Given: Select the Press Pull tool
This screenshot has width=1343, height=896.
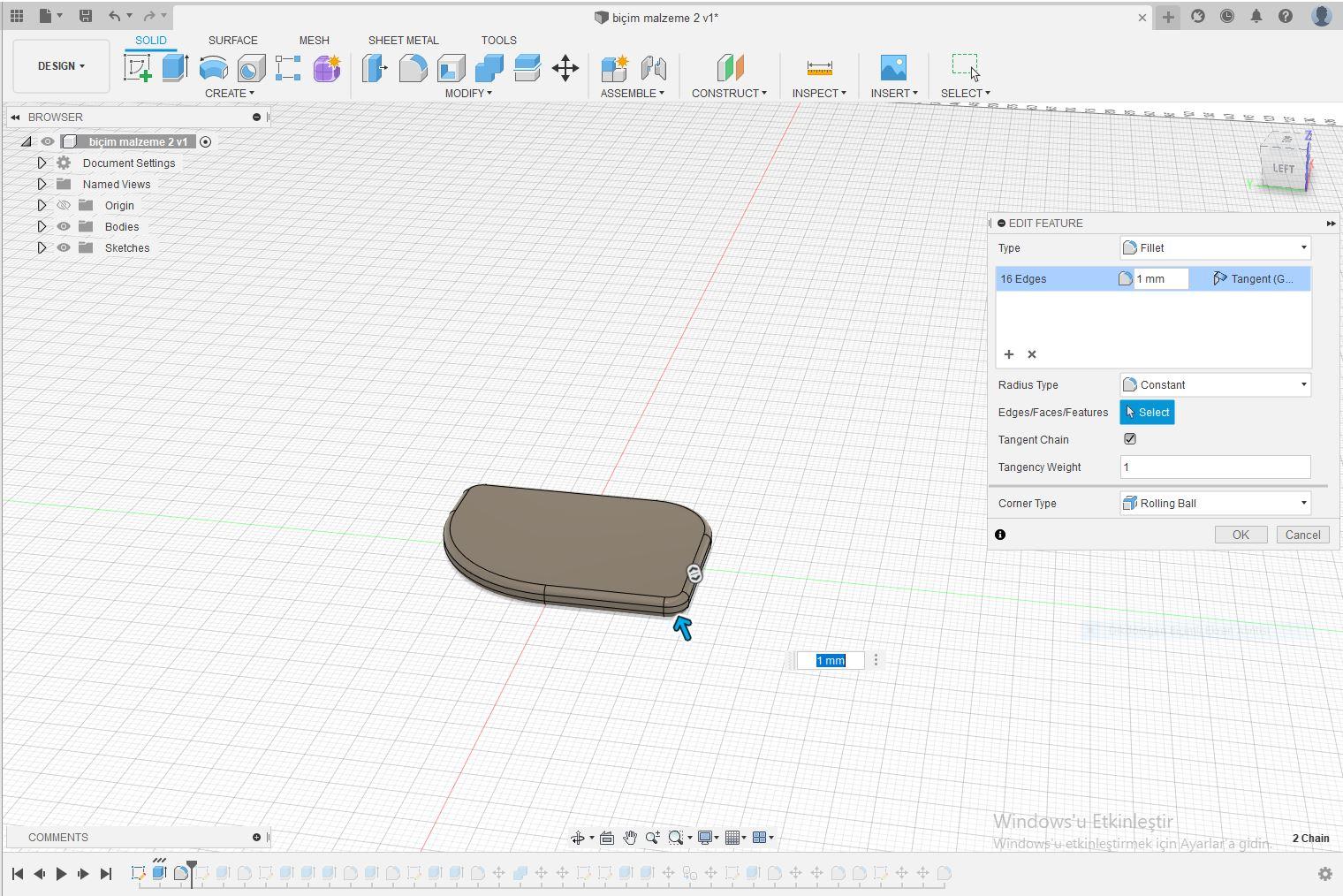Looking at the screenshot, I should (375, 68).
